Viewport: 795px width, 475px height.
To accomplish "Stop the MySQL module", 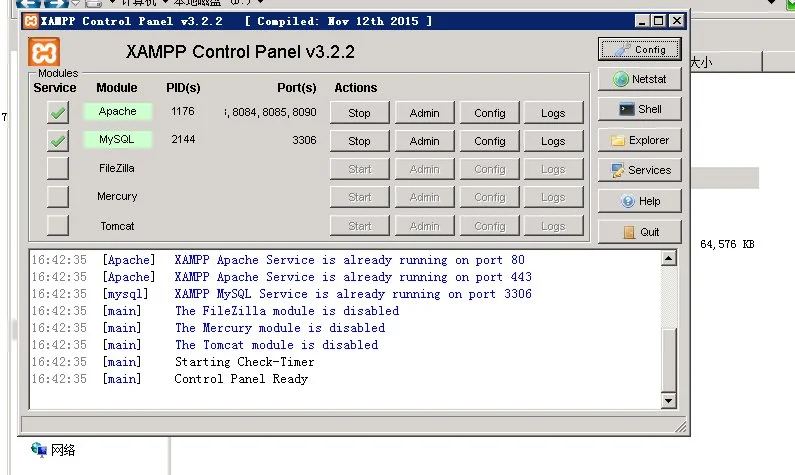I will click(359, 141).
